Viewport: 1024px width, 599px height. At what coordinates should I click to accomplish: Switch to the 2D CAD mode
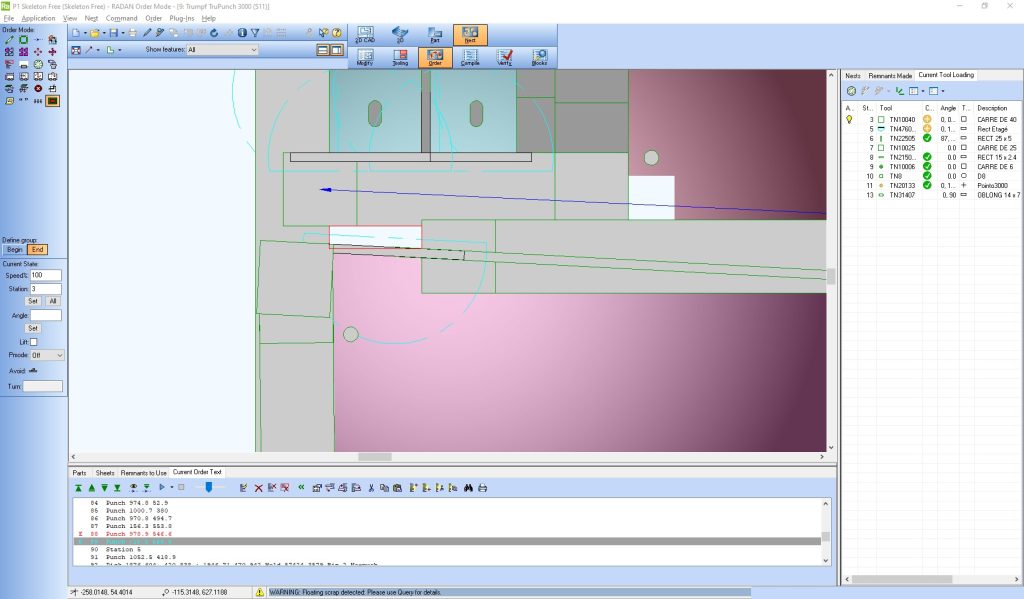click(x=365, y=35)
